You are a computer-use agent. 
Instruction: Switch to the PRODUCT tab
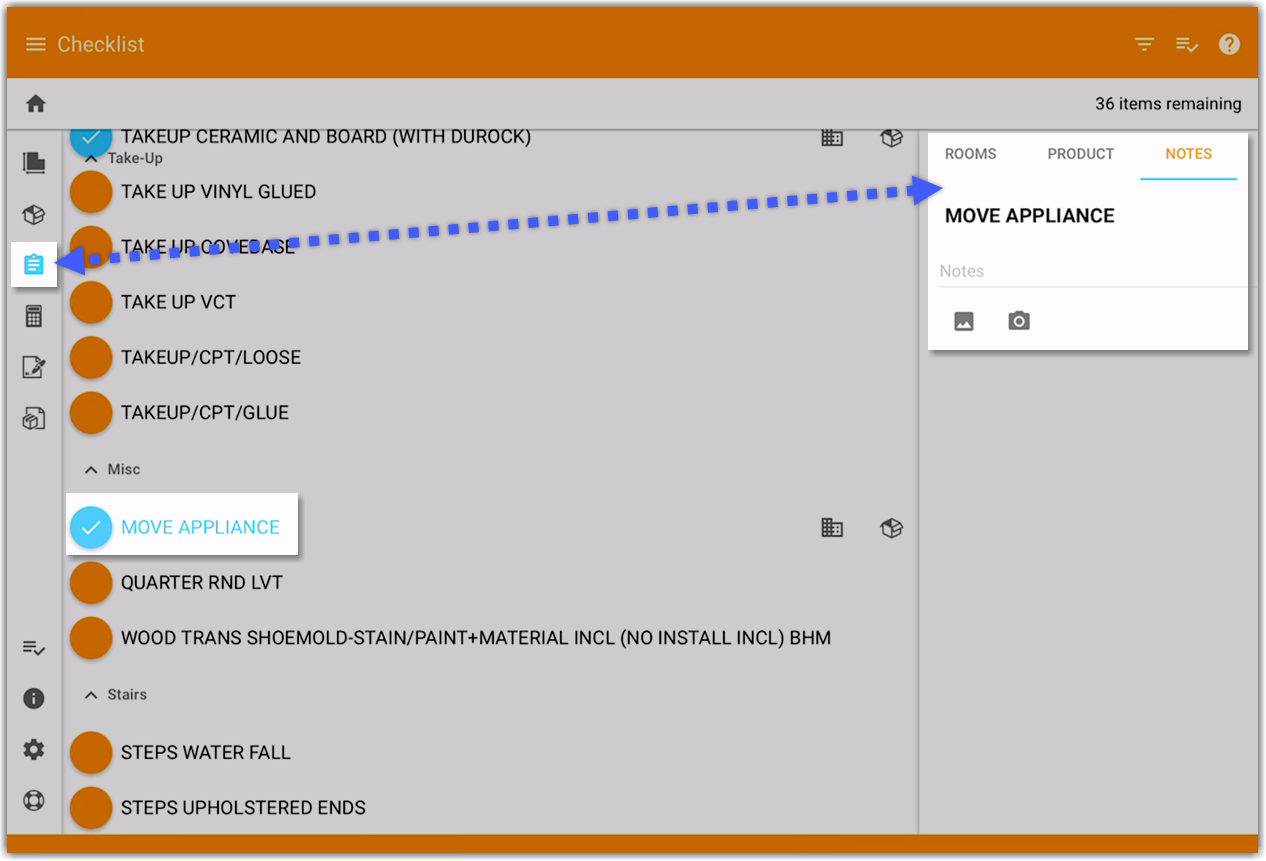point(1081,154)
